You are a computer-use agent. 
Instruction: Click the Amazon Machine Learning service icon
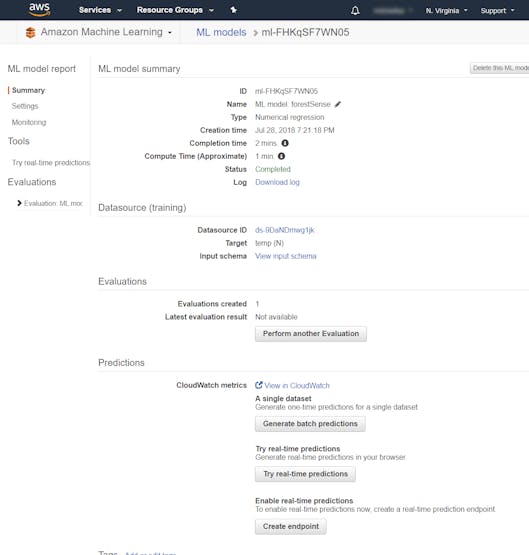pyautogui.click(x=31, y=33)
